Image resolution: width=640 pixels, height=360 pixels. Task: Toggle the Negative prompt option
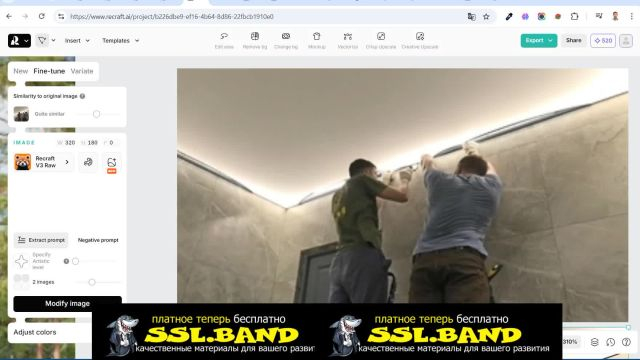tap(98, 240)
